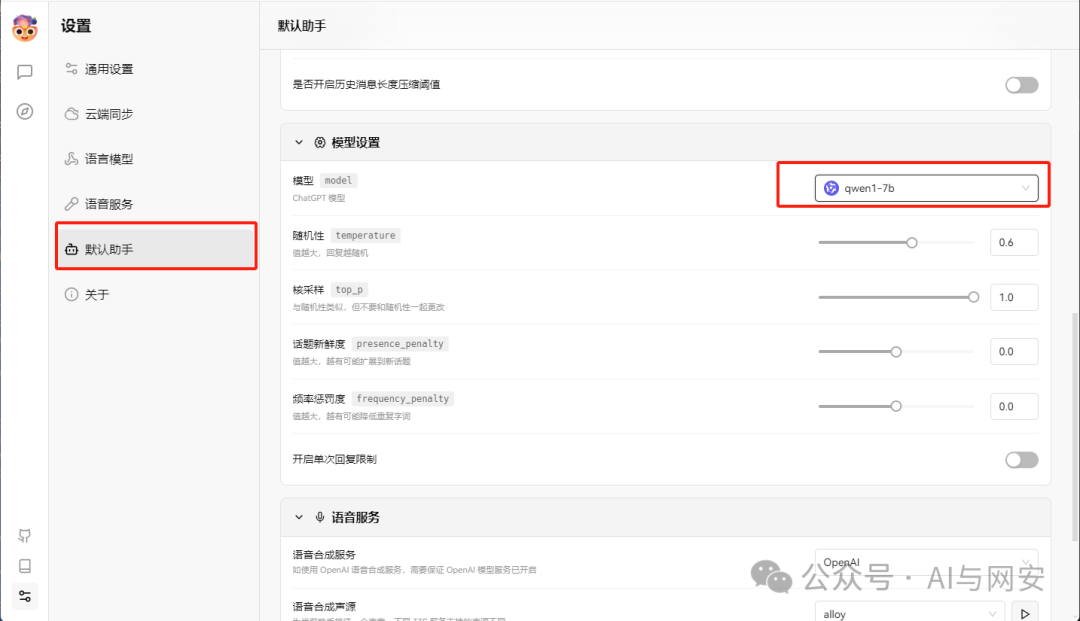
Task: Click the 默认助手 page title
Action: pos(302,26)
